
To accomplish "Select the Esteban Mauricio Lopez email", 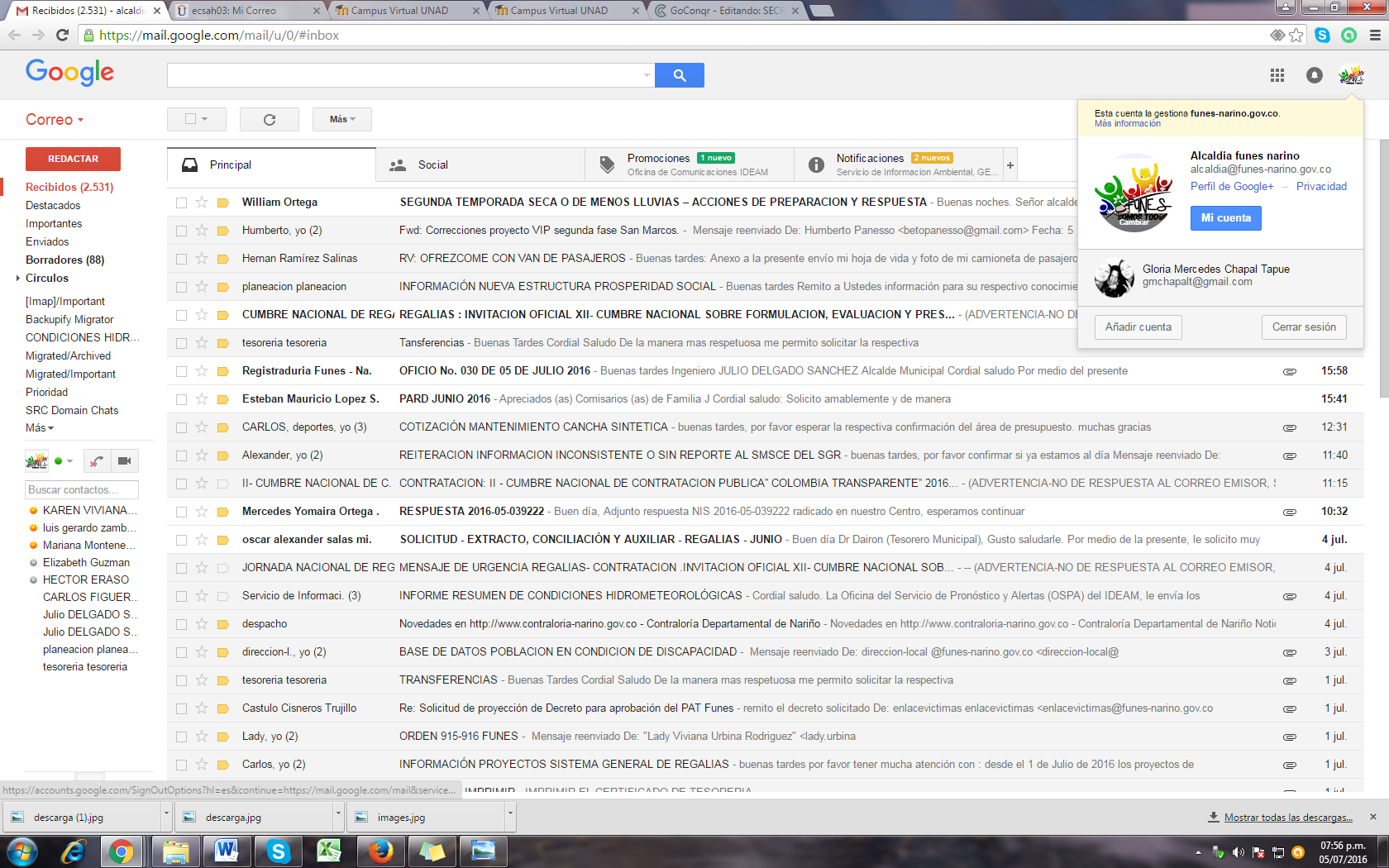I will coord(181,399).
